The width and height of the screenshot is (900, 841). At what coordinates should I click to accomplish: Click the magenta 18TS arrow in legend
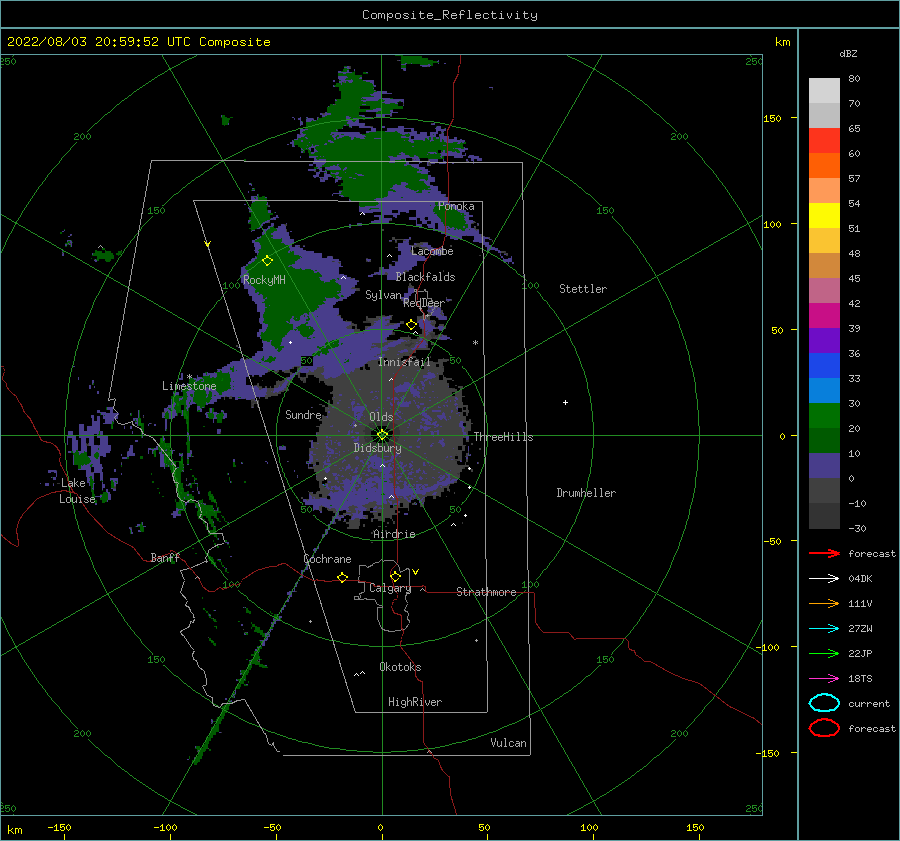point(824,679)
